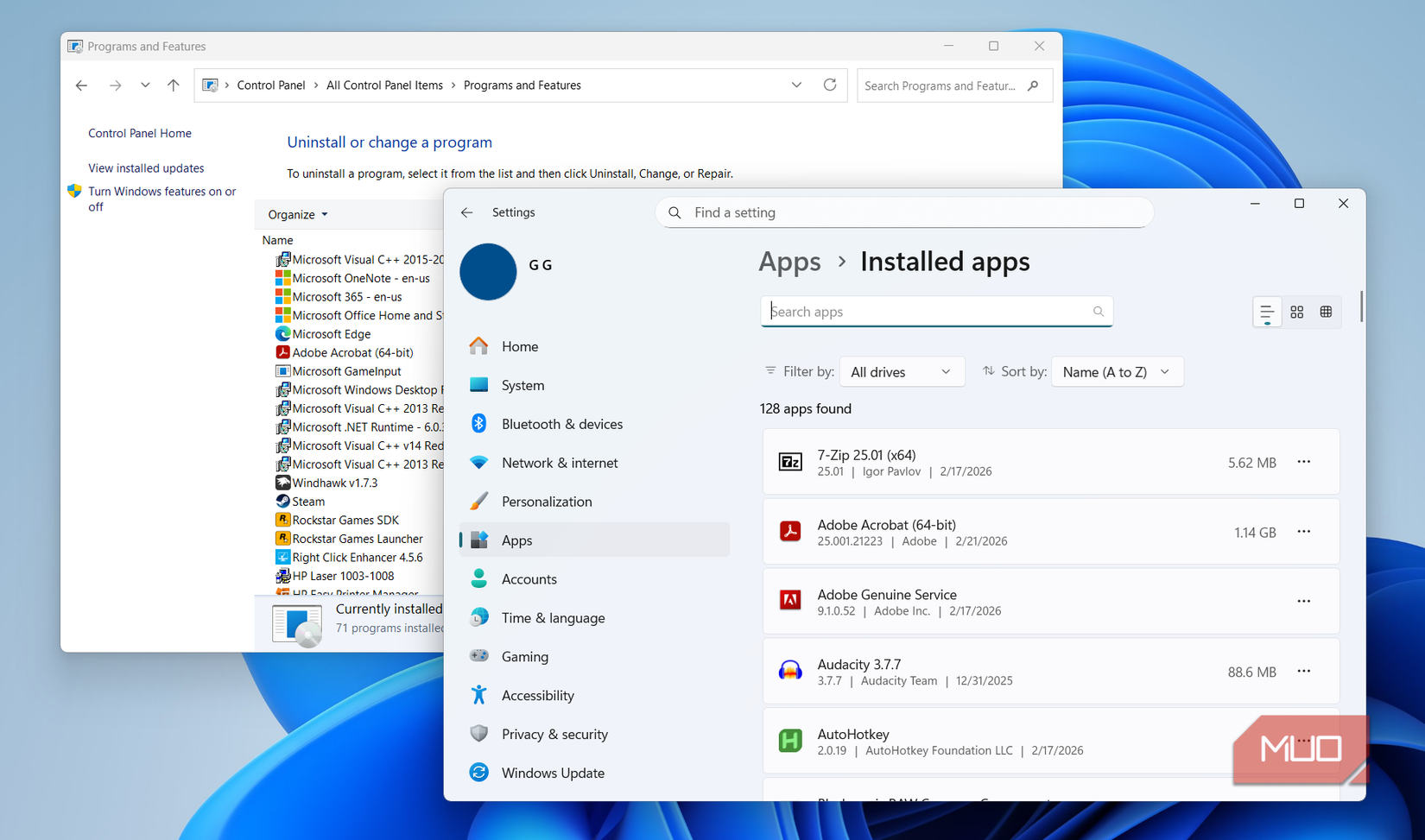Select Personalization in Settings navigation

[595, 502]
